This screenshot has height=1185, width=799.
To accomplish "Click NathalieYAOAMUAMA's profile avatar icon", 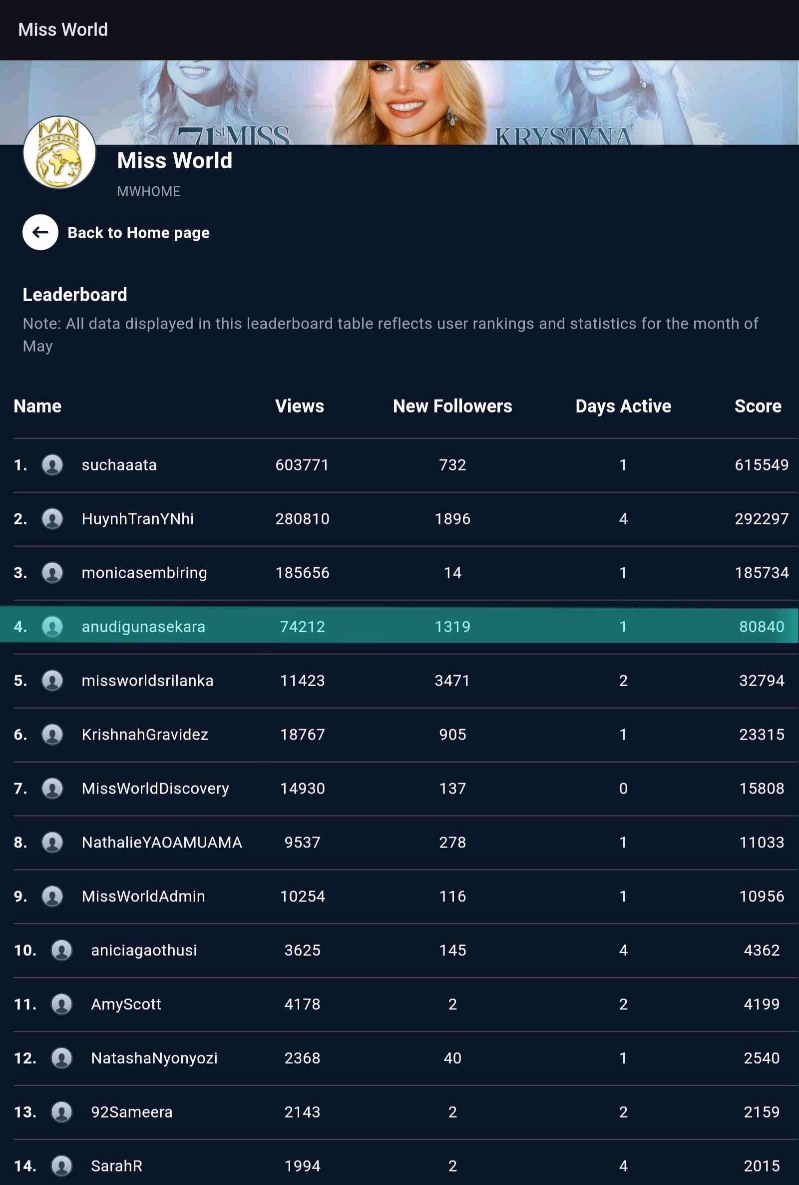I will [52, 842].
